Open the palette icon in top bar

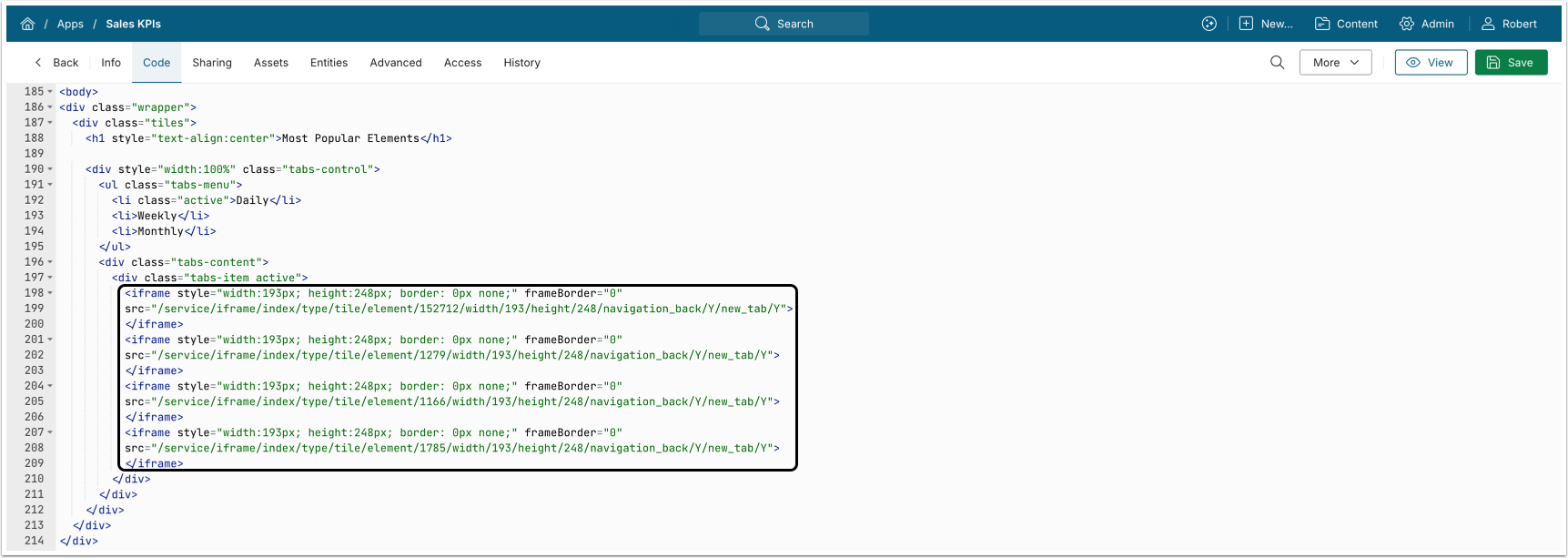tap(1209, 24)
